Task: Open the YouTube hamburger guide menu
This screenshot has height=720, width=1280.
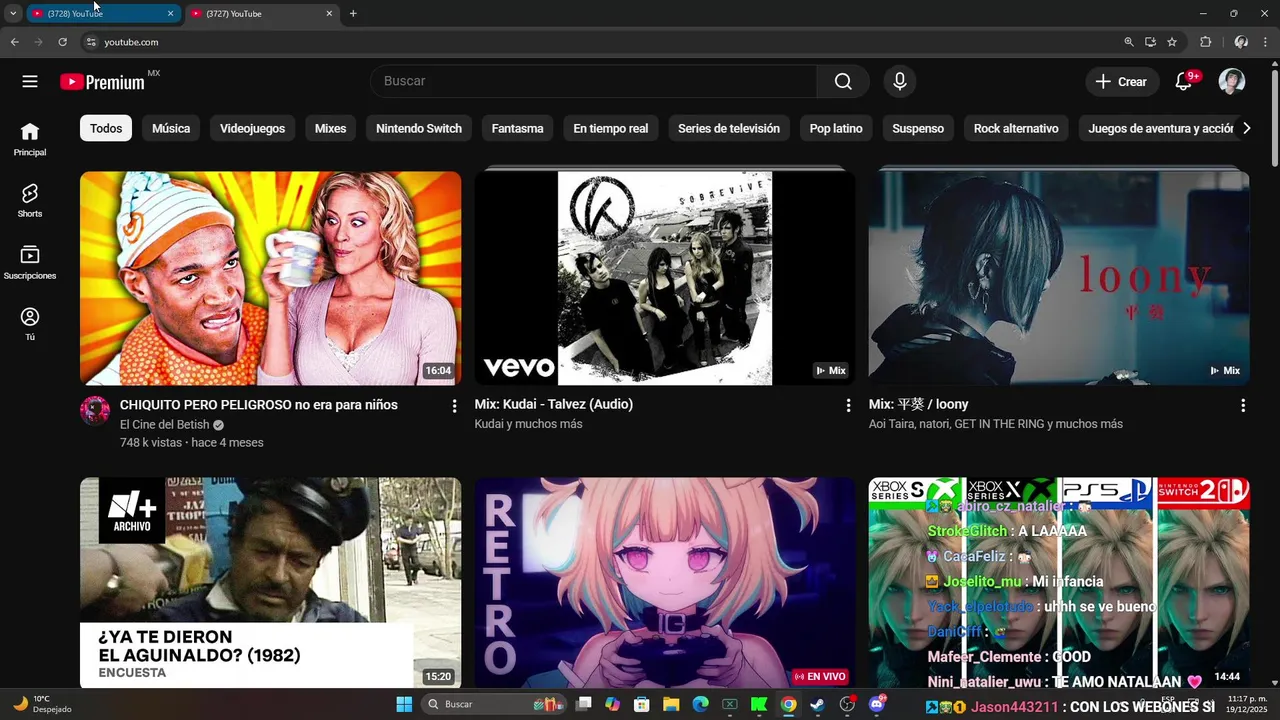Action: coord(30,81)
